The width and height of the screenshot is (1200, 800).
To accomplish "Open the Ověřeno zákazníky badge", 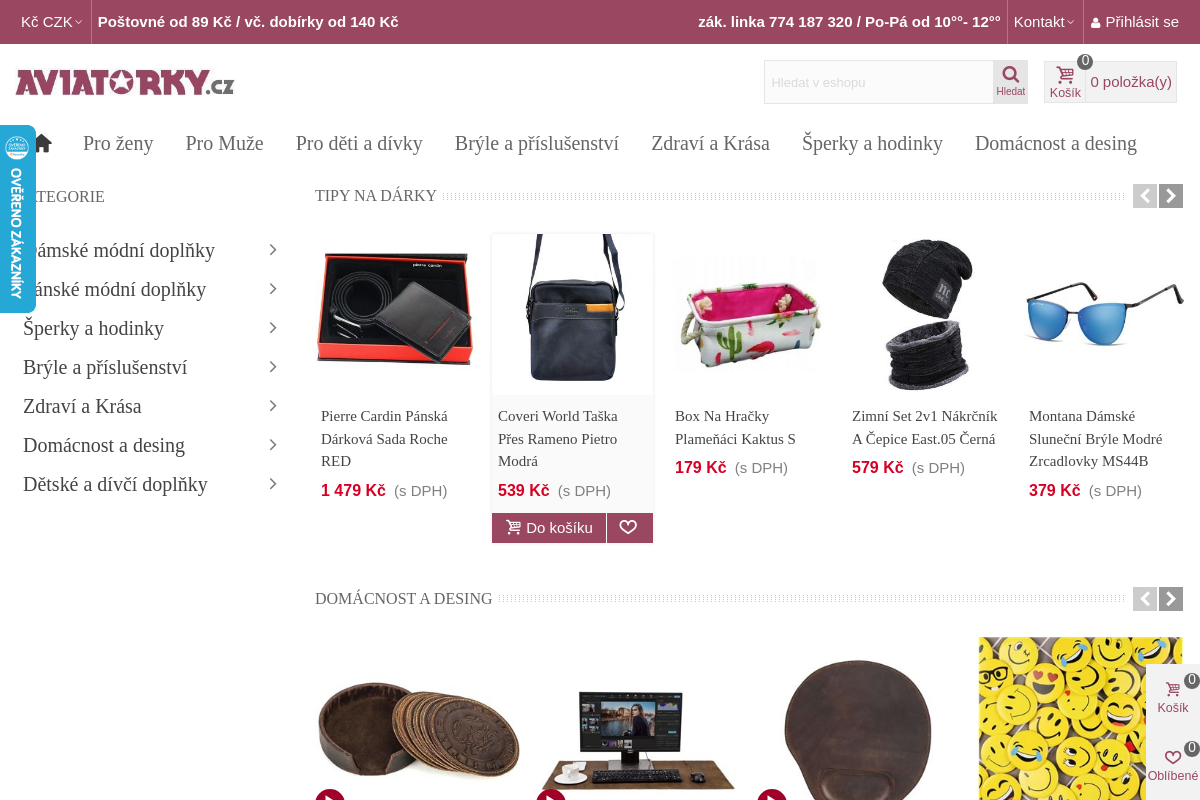I will [17, 219].
